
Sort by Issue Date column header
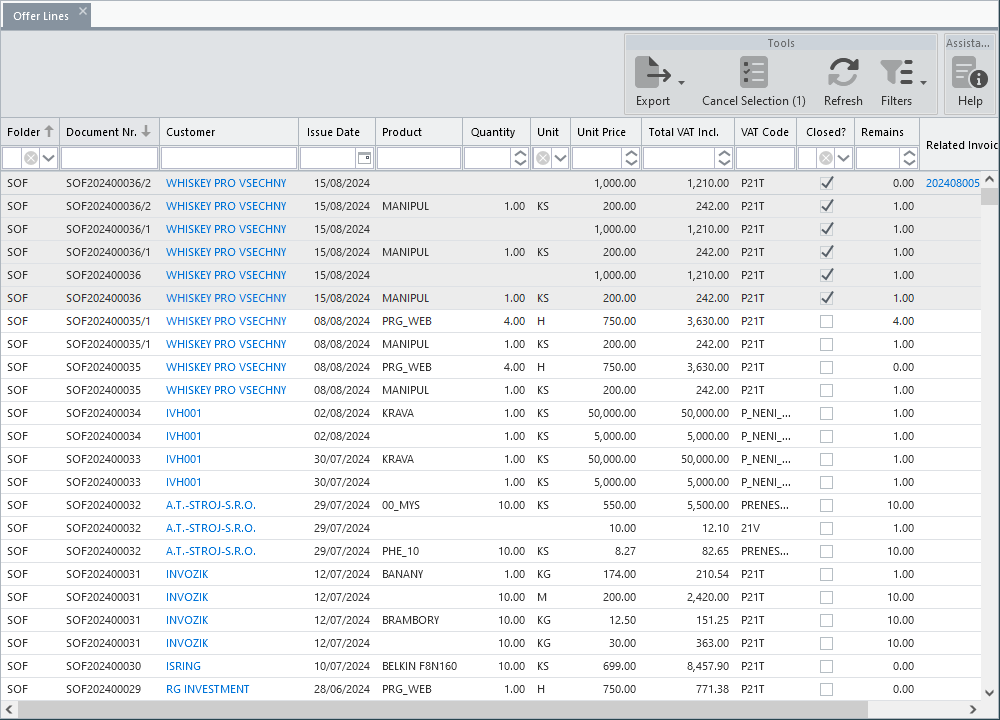tap(337, 132)
